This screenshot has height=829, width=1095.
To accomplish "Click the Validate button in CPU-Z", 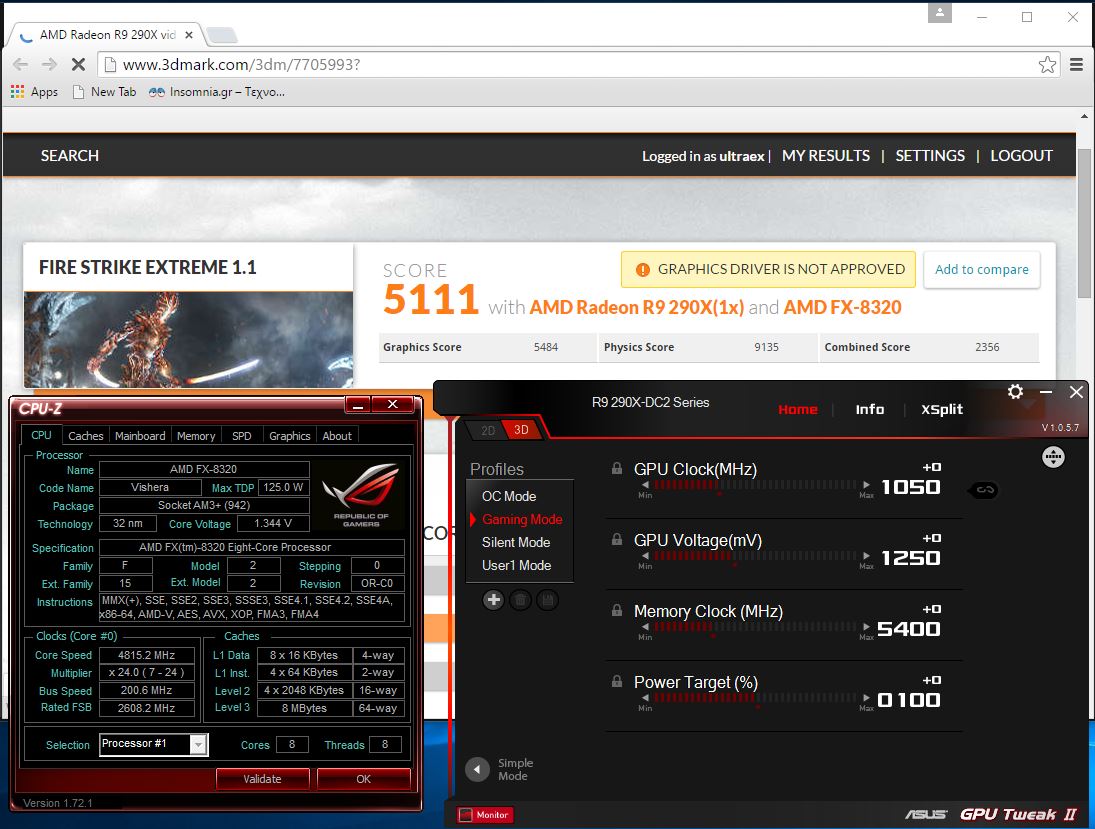I will coord(263,779).
